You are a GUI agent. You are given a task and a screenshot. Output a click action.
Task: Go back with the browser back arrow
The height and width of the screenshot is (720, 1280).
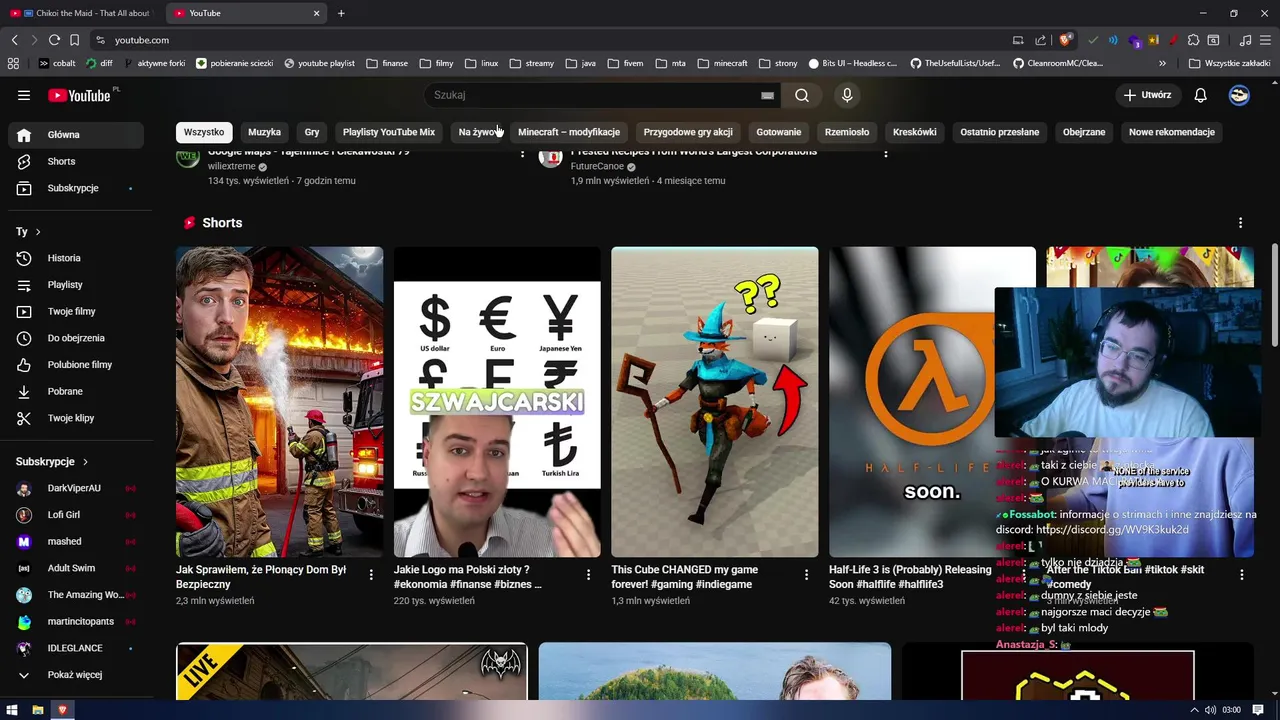pyautogui.click(x=14, y=40)
